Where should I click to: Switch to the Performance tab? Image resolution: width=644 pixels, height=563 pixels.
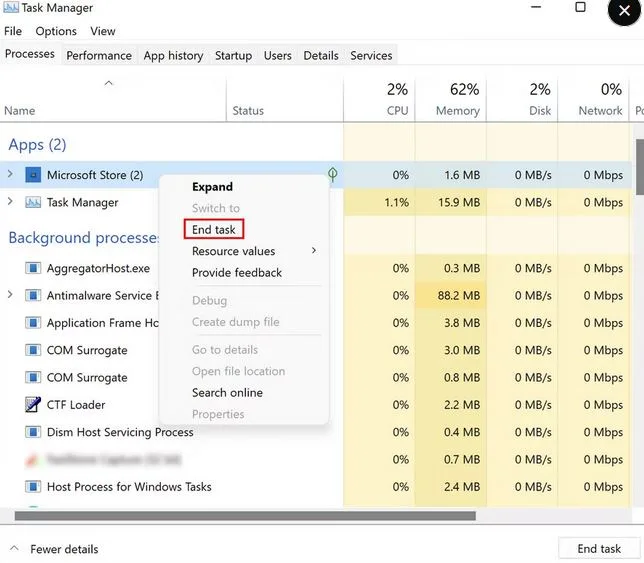pyautogui.click(x=99, y=55)
